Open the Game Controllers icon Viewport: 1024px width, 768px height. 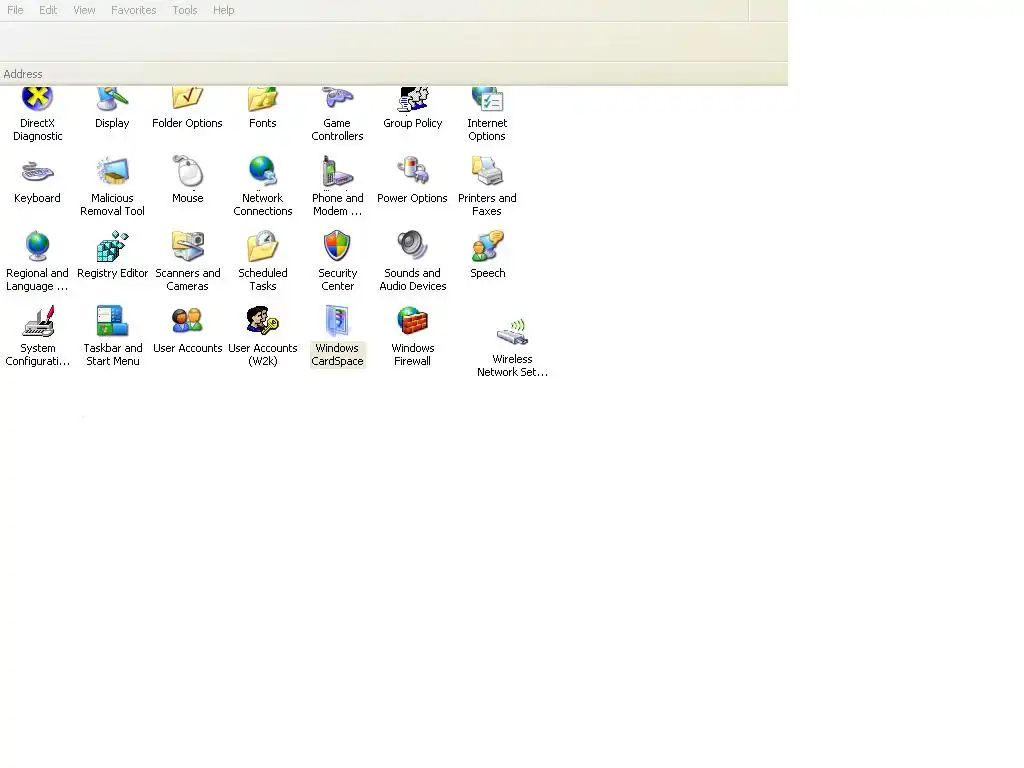coord(337,99)
